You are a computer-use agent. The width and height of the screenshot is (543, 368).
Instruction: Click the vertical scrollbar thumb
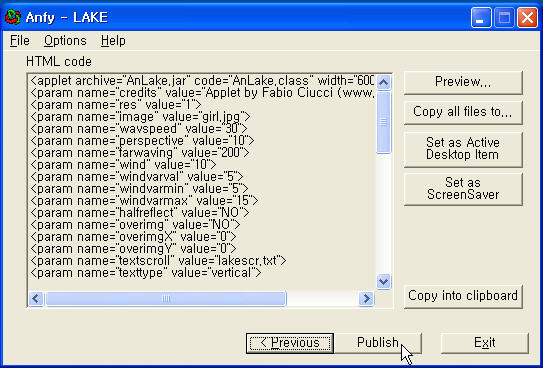(383, 122)
